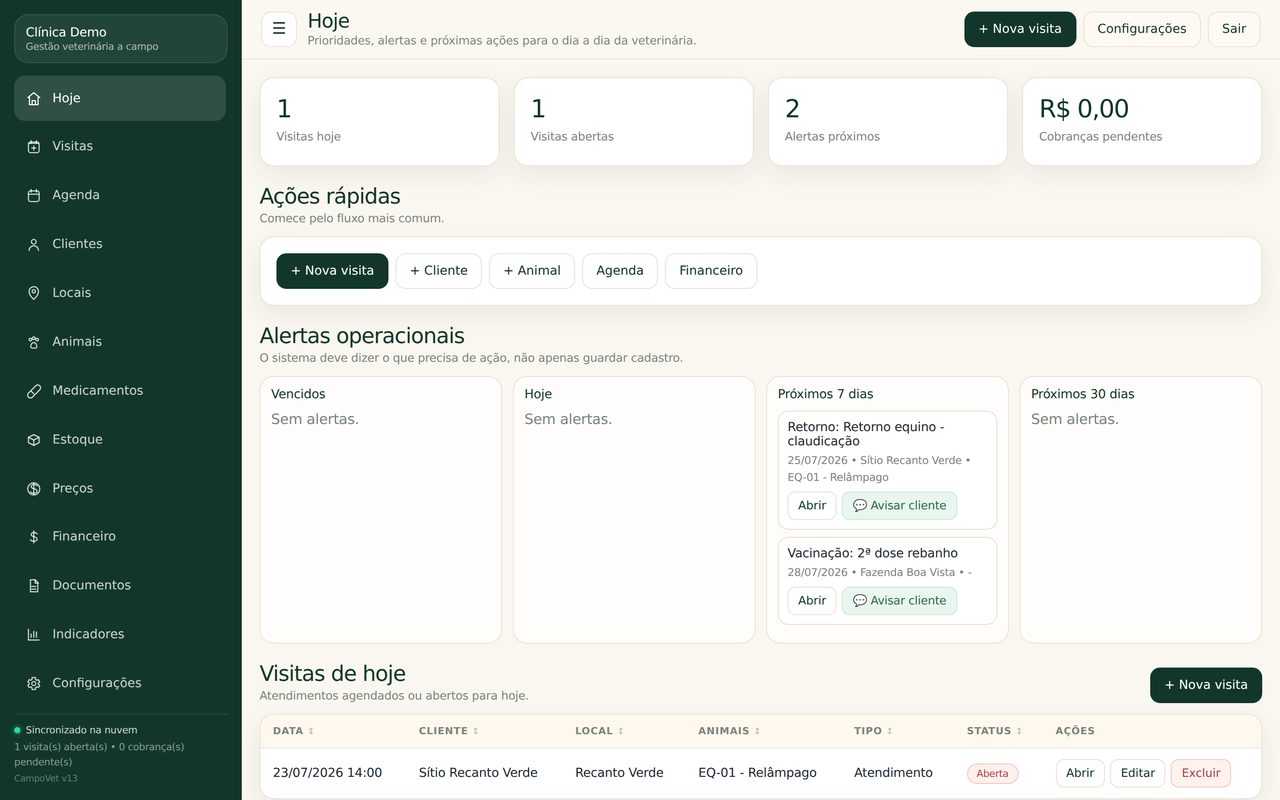
Task: Click the Aberta status badge
Action: point(992,774)
